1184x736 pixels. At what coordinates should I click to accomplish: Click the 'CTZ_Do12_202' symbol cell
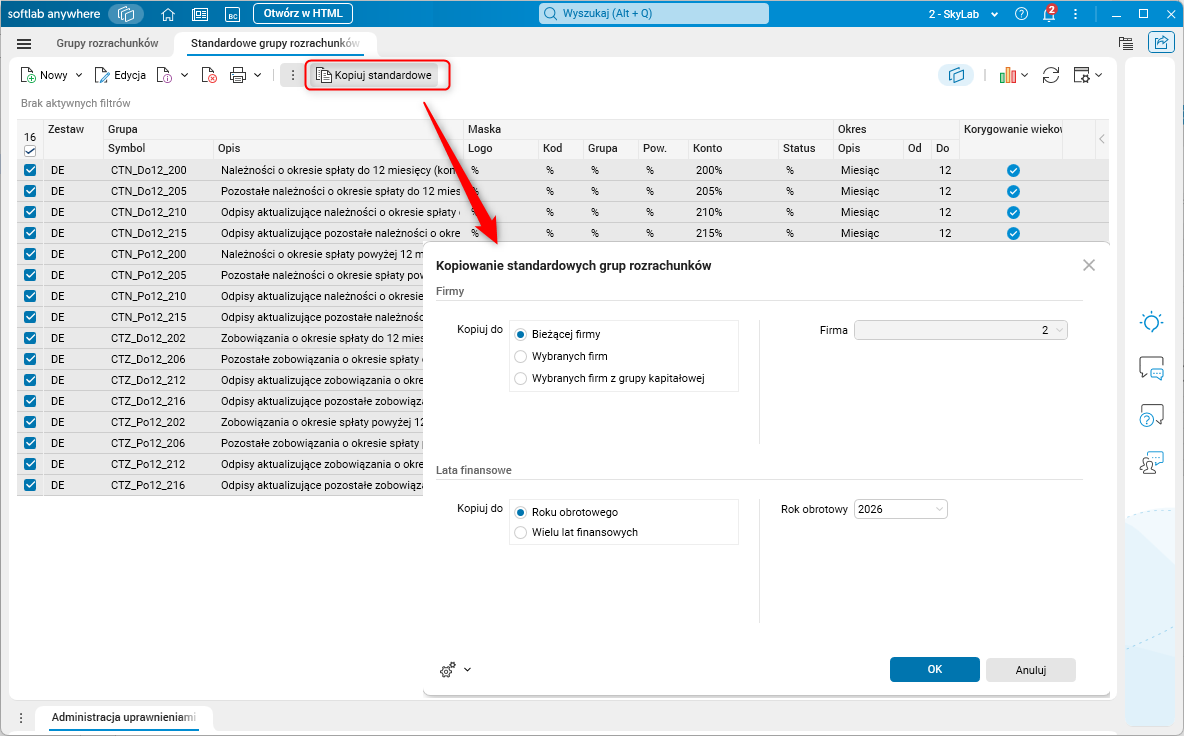pyautogui.click(x=148, y=338)
